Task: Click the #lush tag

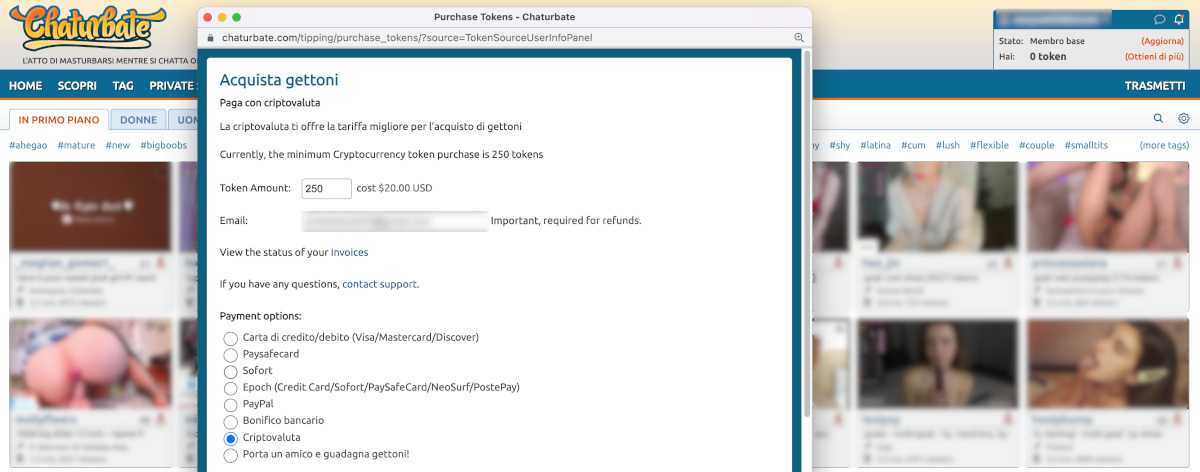Action: [x=947, y=145]
